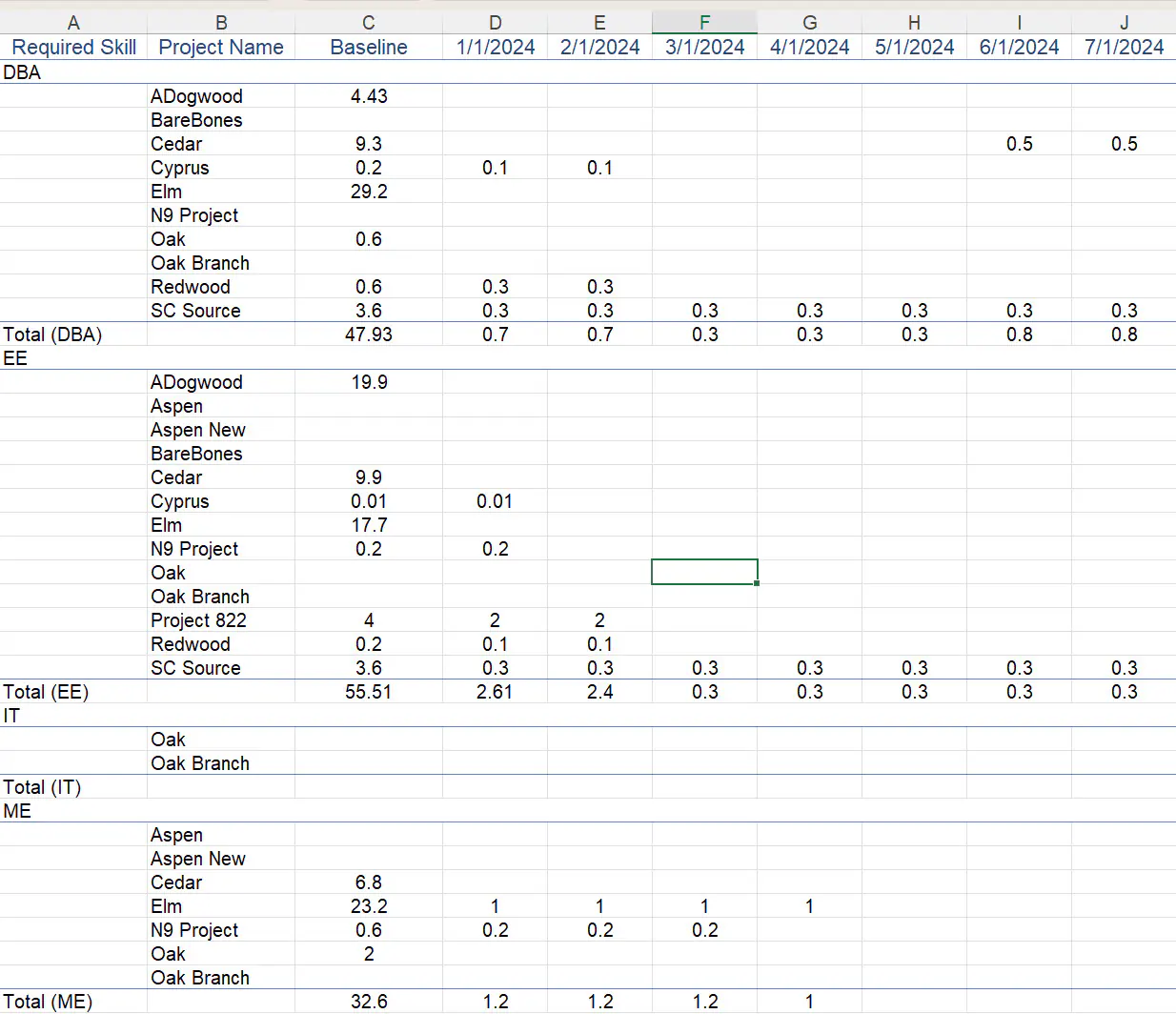Select the 3/1/2024 date header

pos(704,48)
